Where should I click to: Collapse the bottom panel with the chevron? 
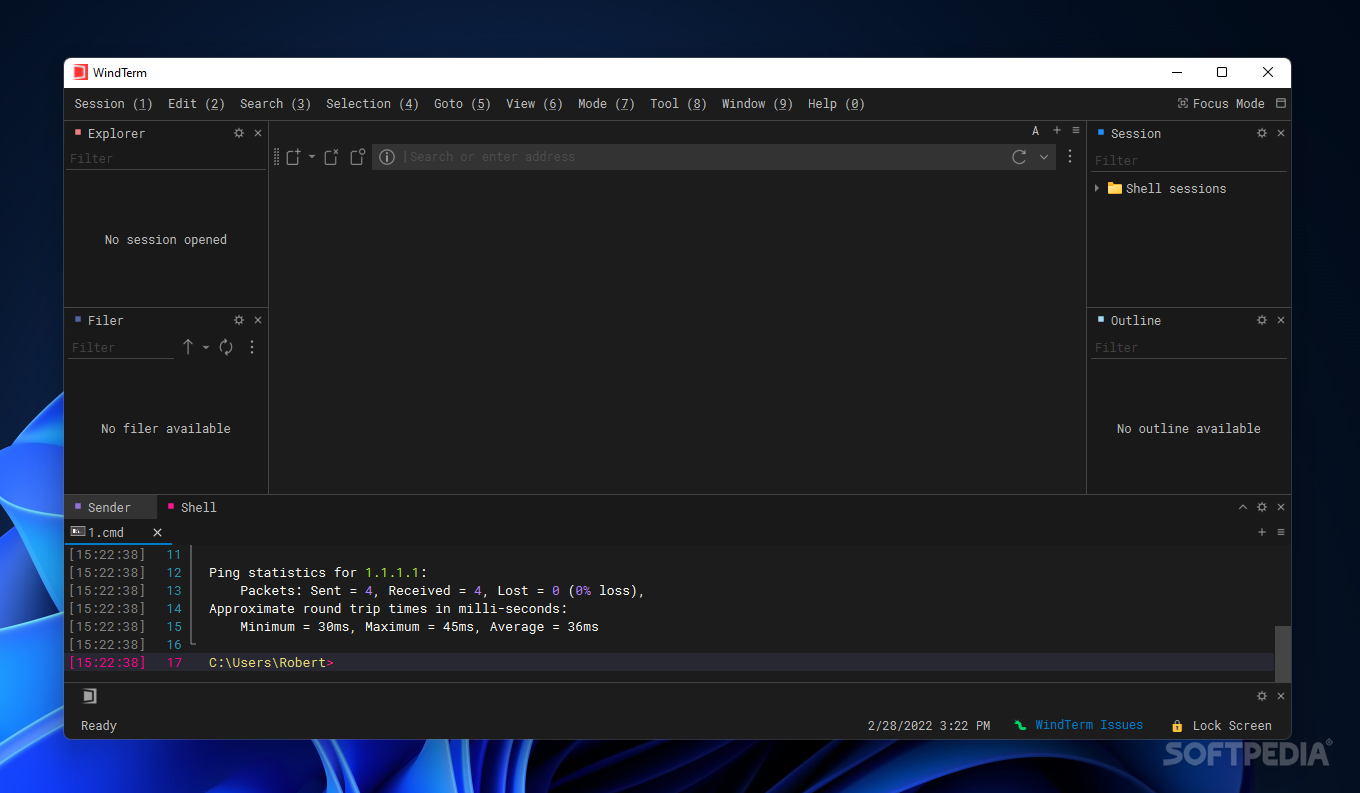tap(1243, 507)
